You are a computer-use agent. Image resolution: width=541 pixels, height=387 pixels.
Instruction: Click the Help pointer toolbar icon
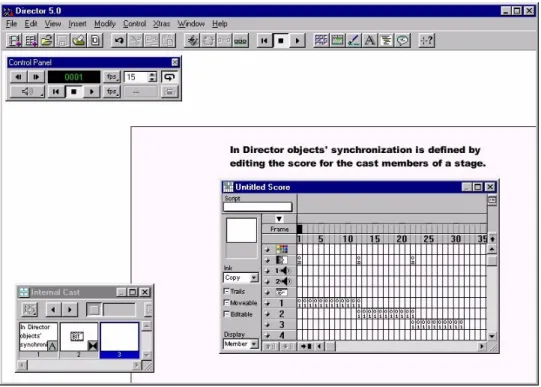pyautogui.click(x=426, y=41)
